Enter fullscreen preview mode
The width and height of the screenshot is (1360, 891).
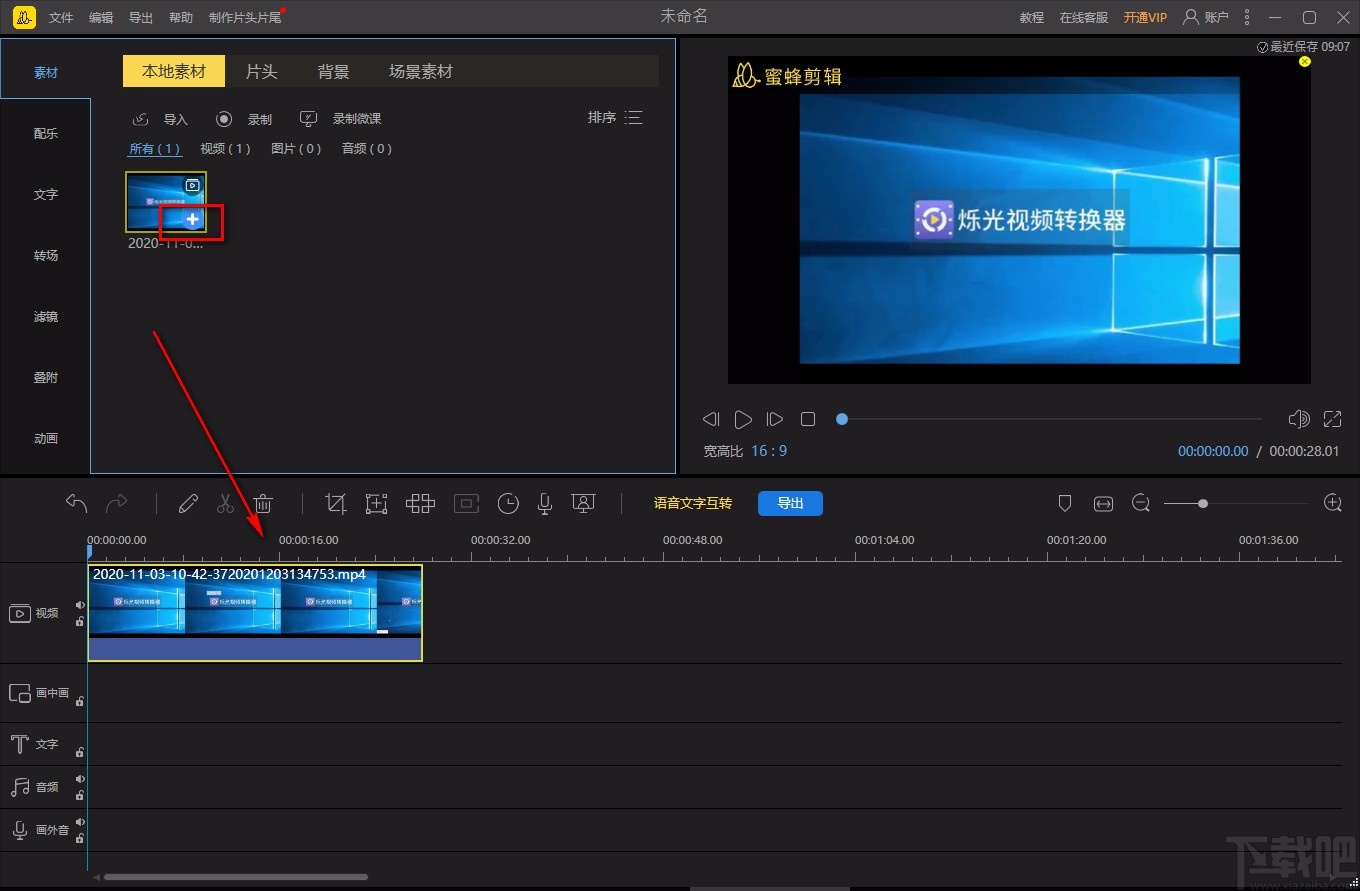(x=1332, y=419)
